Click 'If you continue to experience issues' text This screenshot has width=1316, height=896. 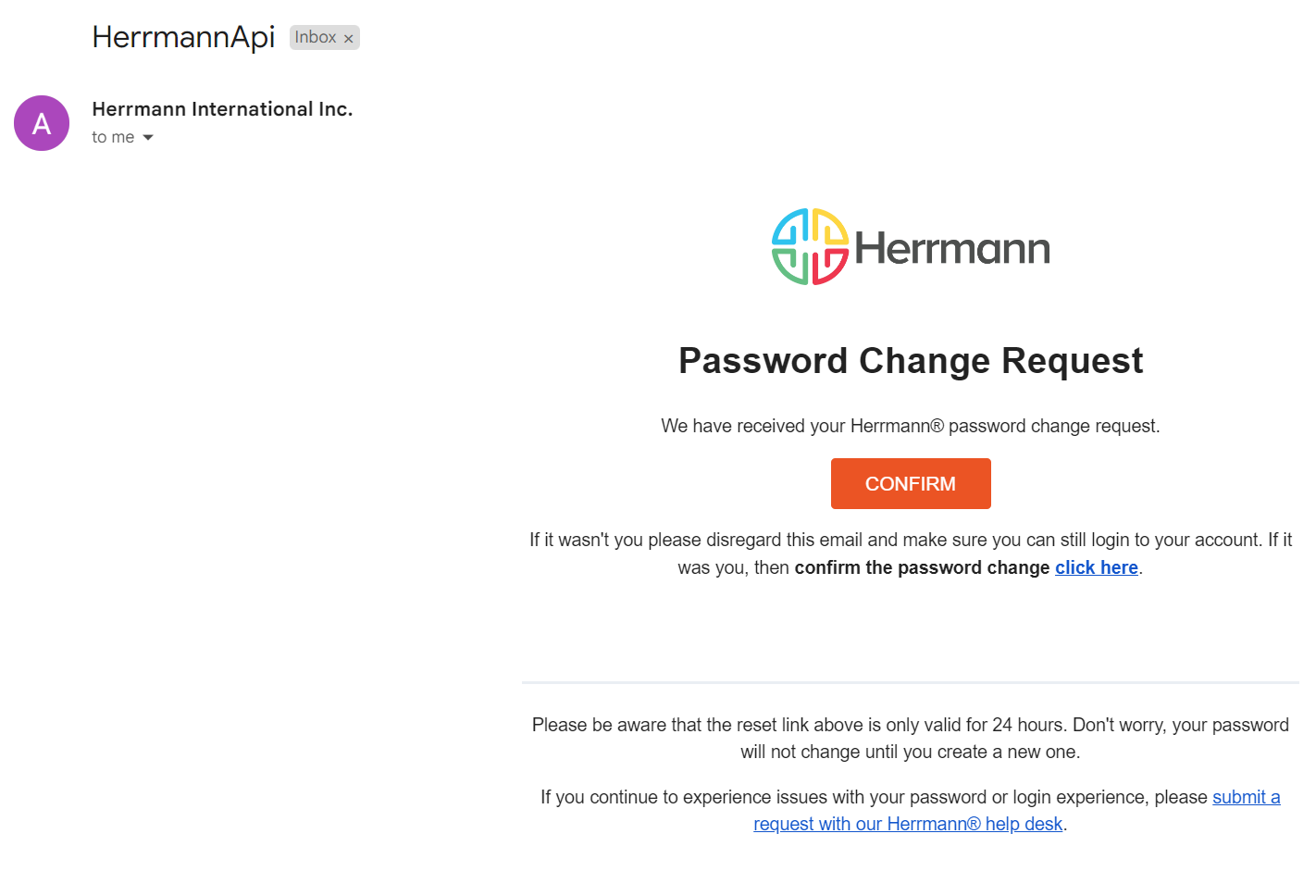tap(874, 797)
